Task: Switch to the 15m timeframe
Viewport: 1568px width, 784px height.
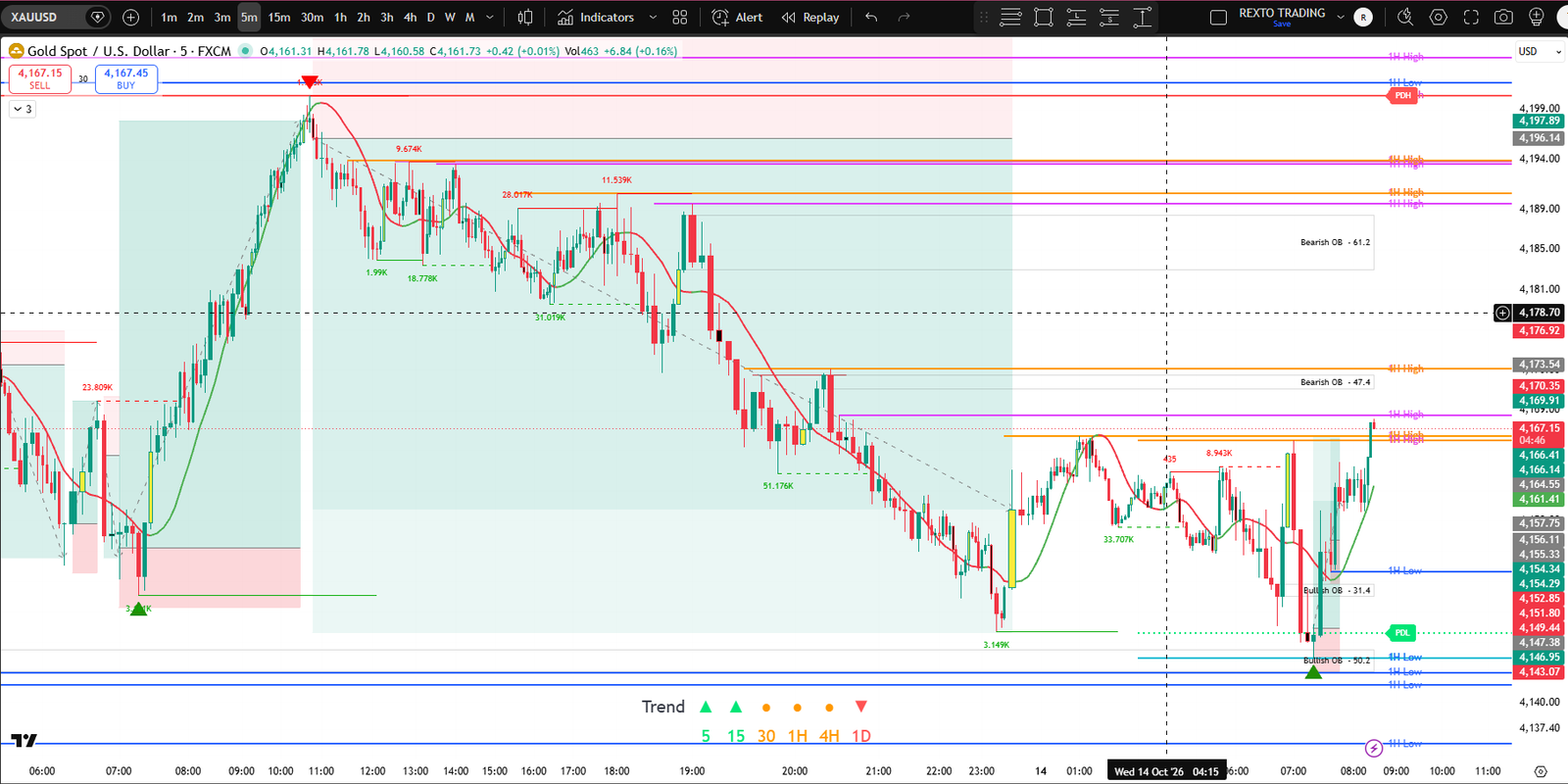Action: tap(279, 17)
